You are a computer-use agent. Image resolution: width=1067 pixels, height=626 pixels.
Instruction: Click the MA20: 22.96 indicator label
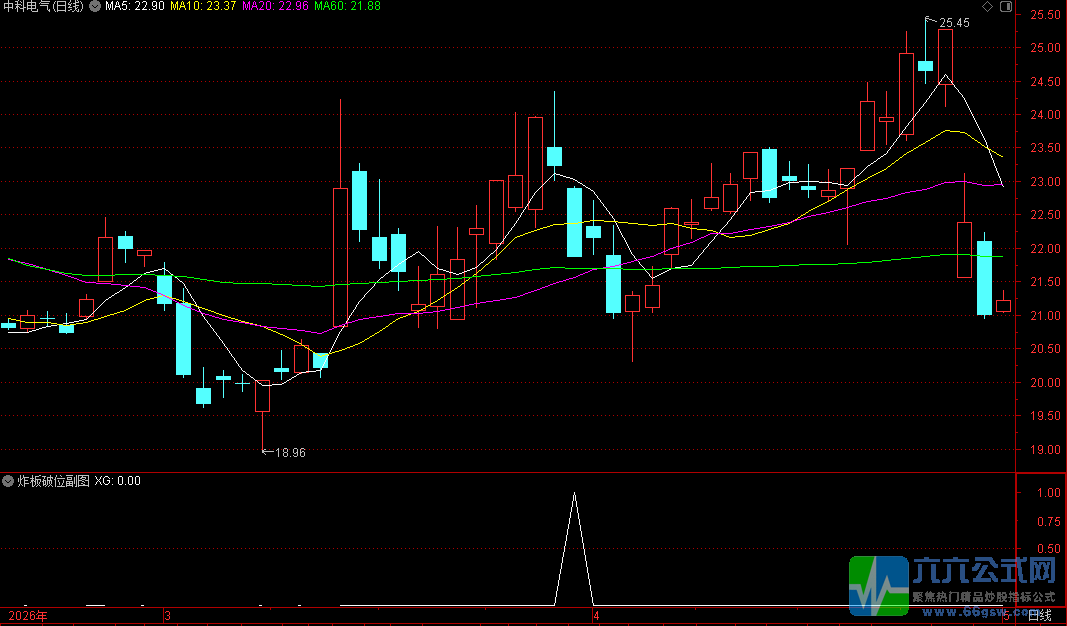pyautogui.click(x=276, y=7)
